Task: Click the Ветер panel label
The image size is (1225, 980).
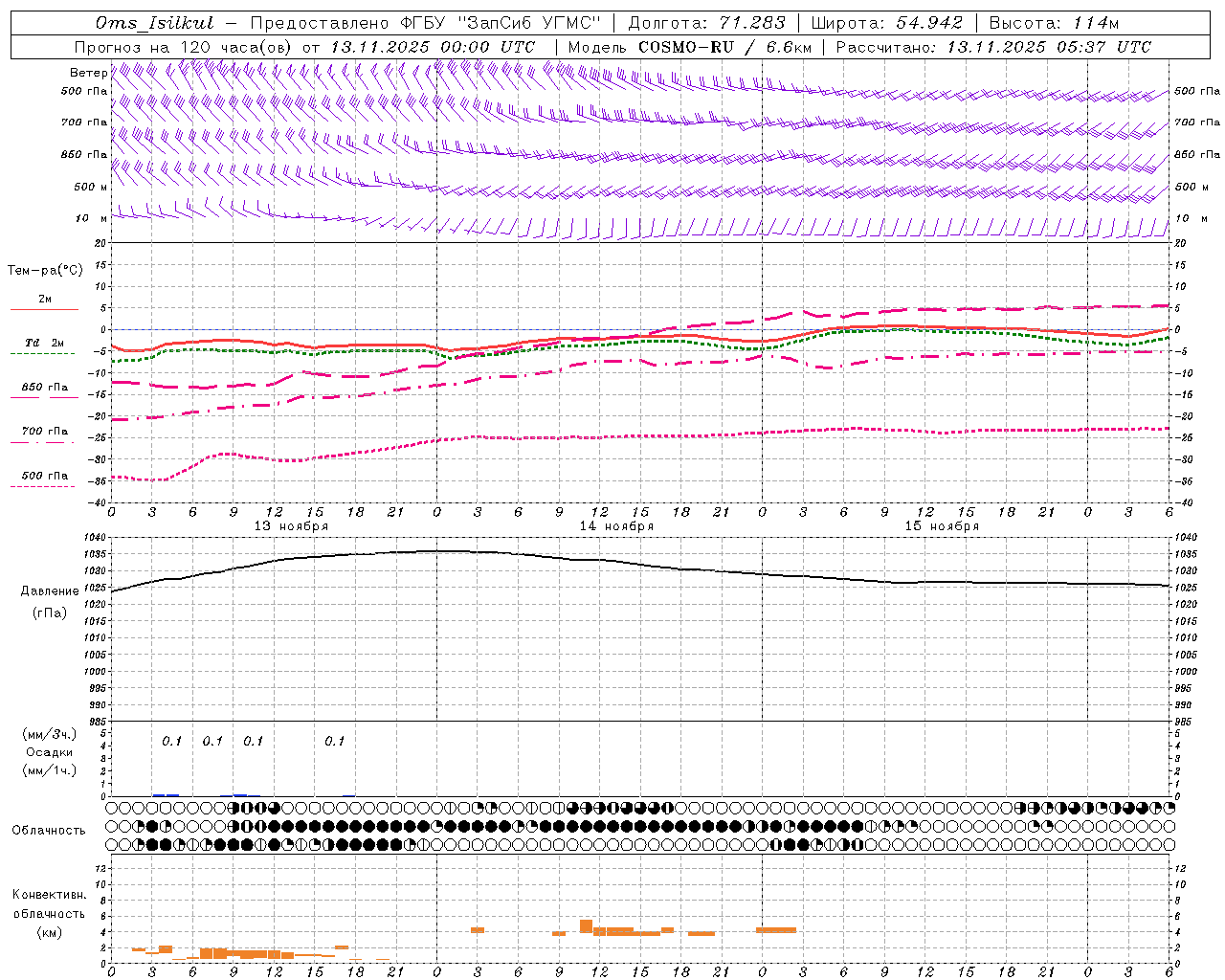Action: point(88,73)
